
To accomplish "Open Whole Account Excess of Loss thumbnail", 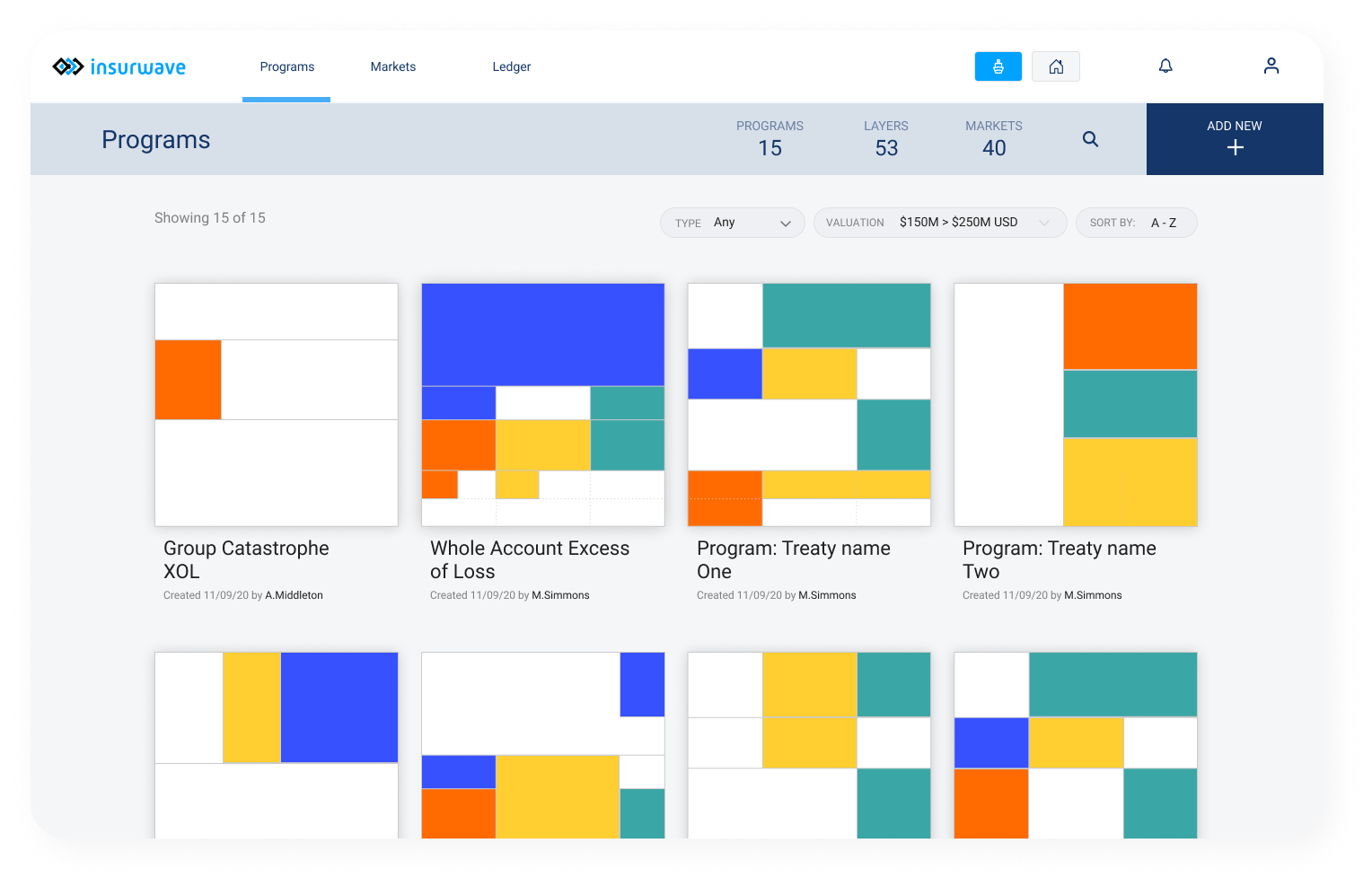I will pos(543,405).
